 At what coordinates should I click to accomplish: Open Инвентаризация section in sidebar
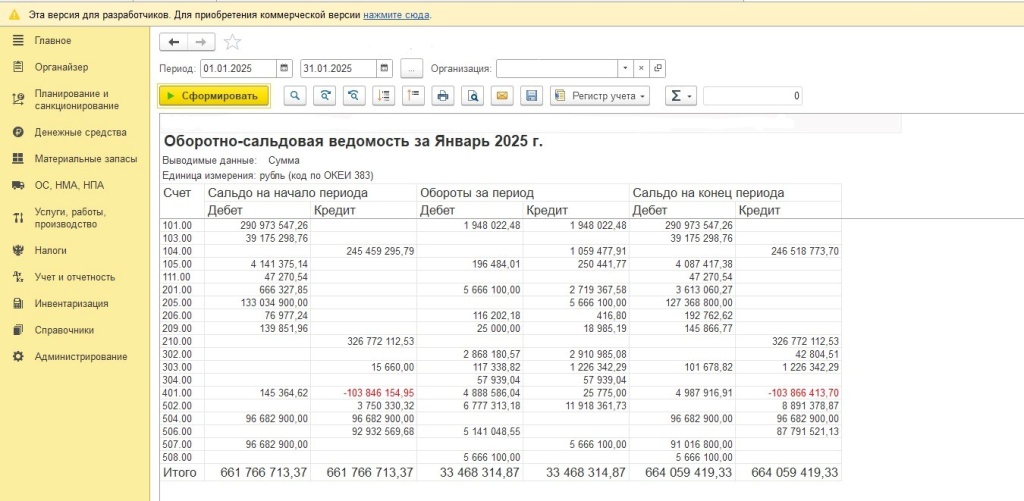pyautogui.click(x=72, y=304)
